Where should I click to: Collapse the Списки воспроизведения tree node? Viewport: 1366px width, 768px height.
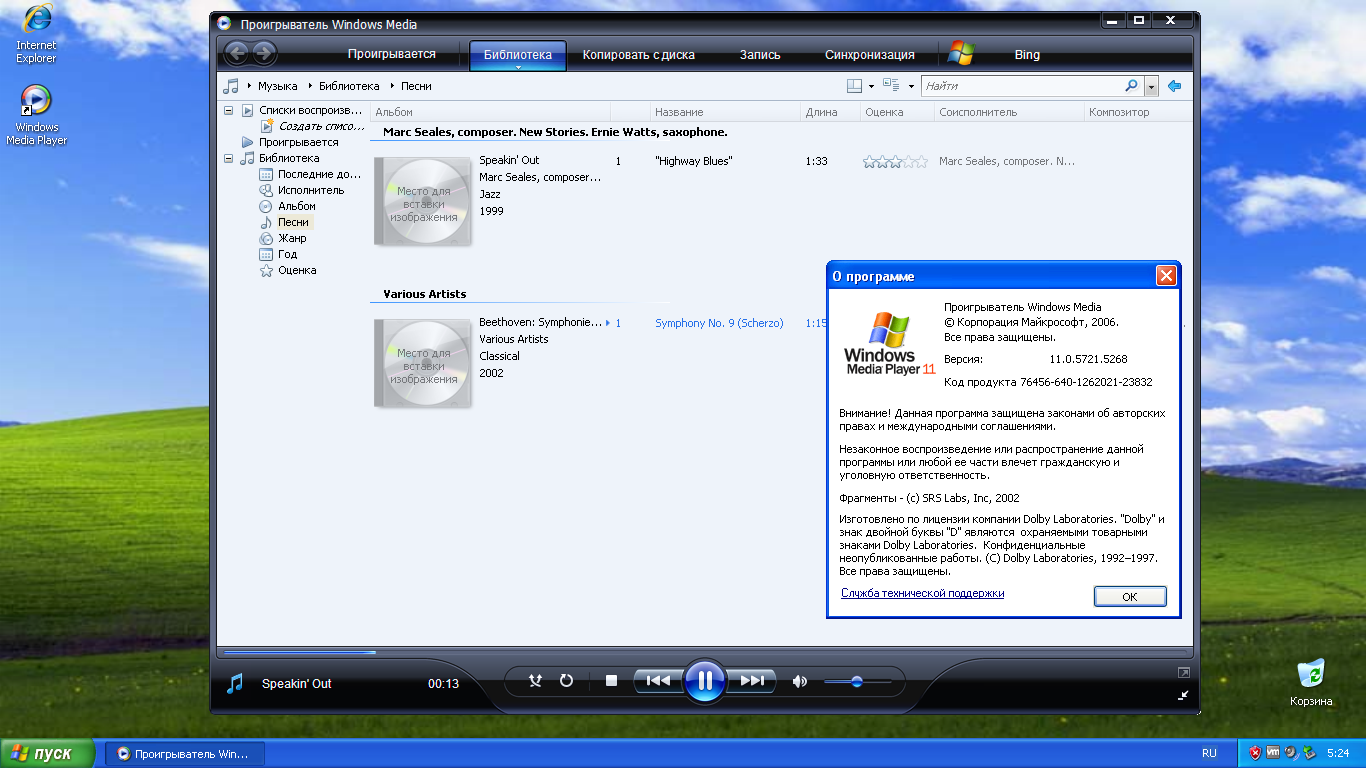point(228,110)
